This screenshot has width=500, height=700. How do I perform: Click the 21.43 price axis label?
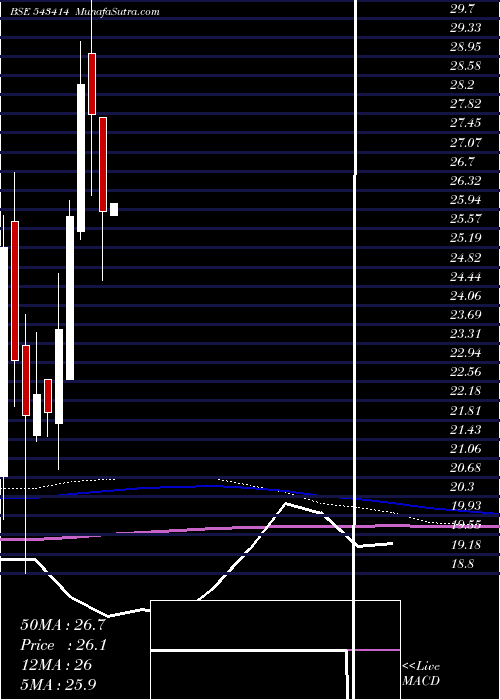point(466,429)
